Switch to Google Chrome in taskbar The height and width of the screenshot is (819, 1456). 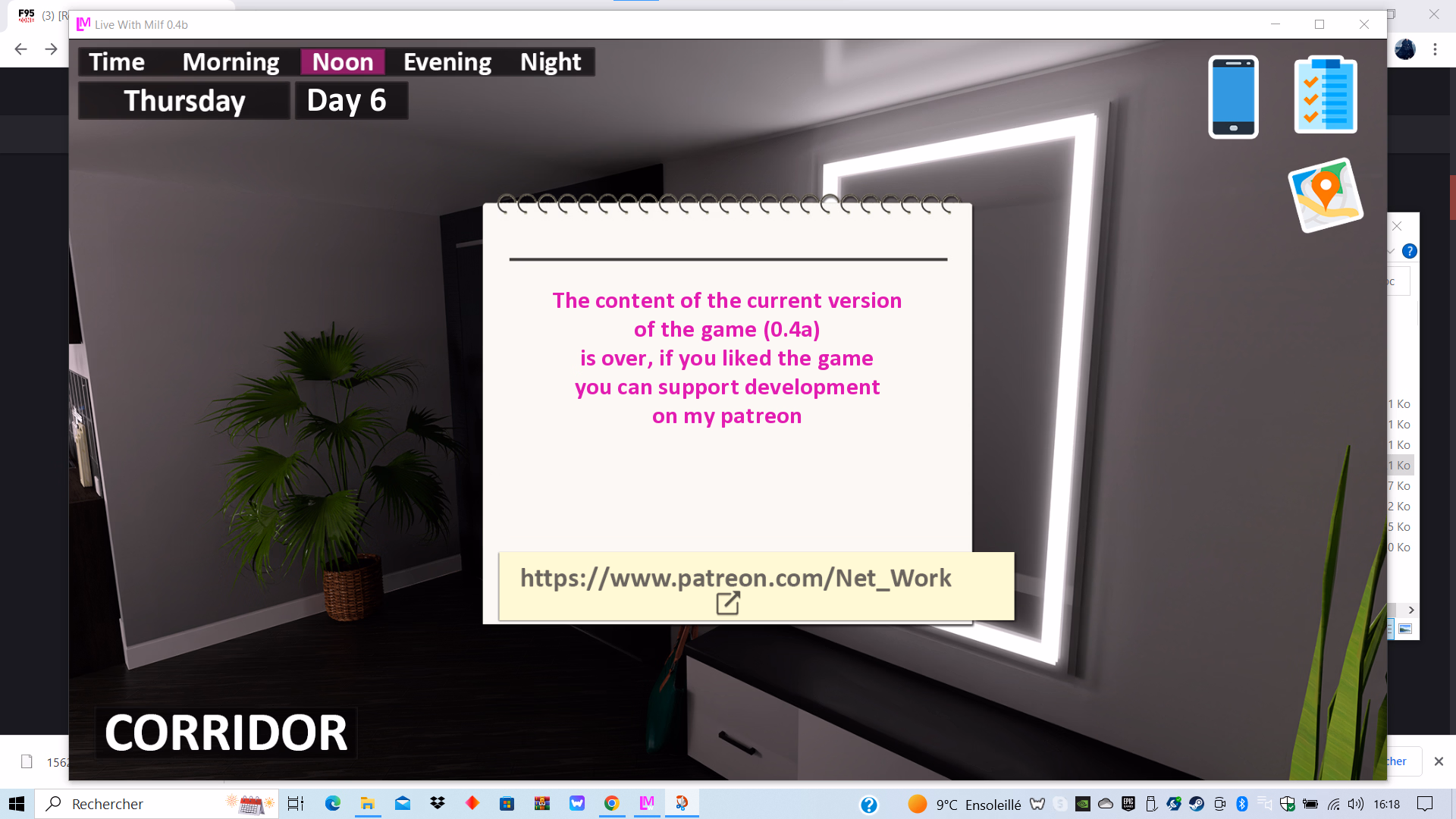pyautogui.click(x=612, y=804)
